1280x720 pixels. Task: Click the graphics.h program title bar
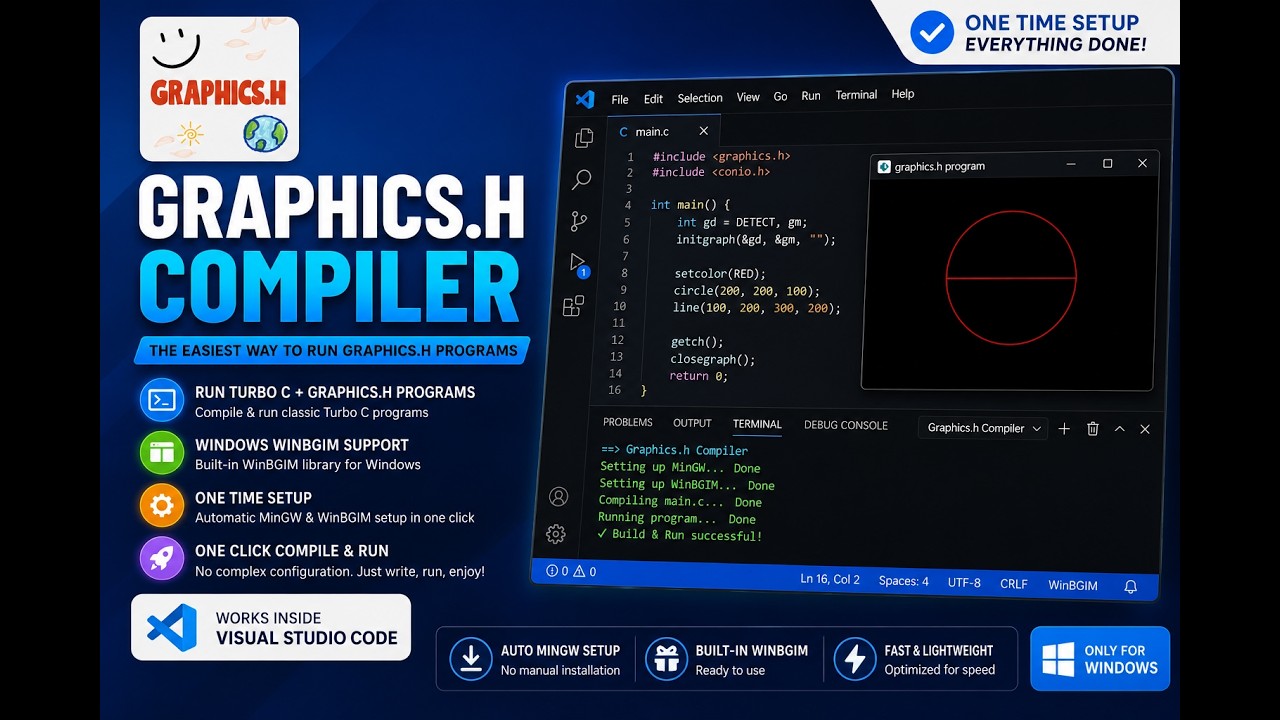(1014, 165)
